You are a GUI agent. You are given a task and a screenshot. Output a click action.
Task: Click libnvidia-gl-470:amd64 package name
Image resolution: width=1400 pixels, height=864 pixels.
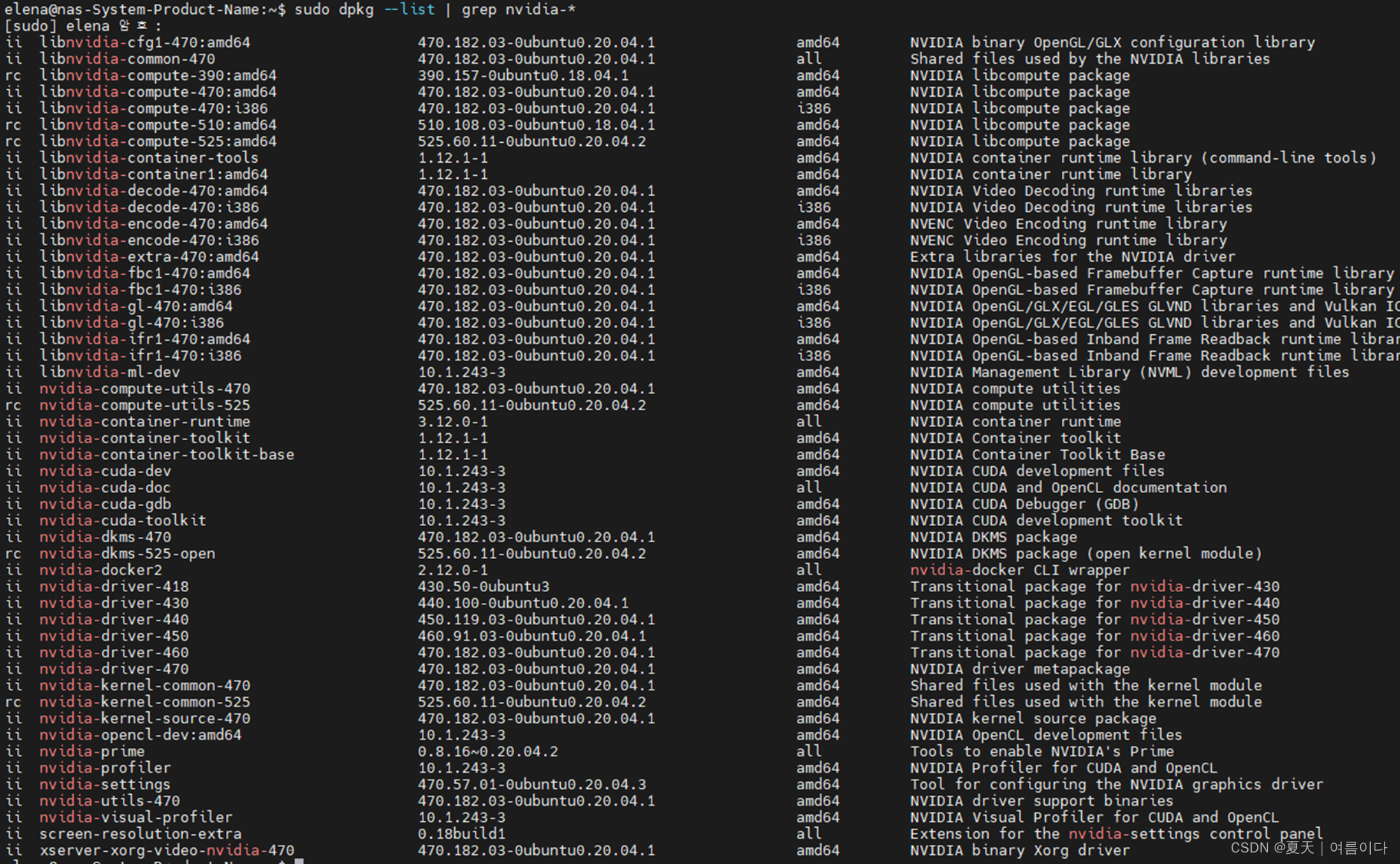click(x=136, y=306)
